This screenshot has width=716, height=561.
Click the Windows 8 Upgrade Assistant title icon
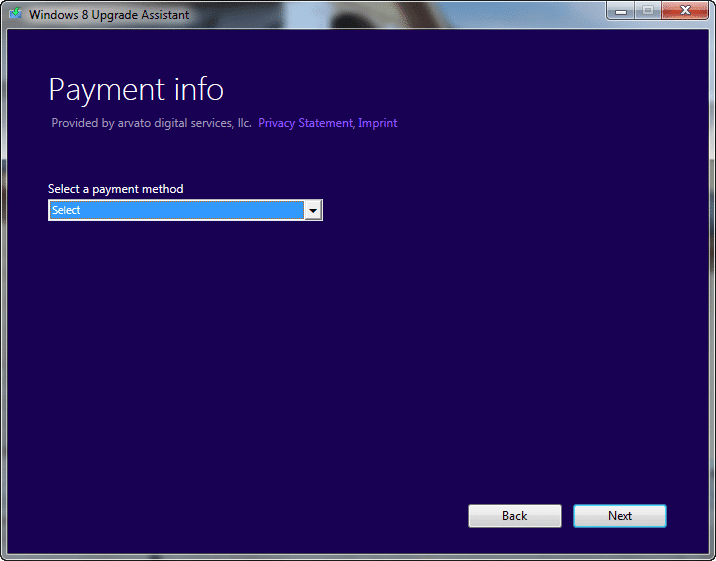click(x=16, y=13)
